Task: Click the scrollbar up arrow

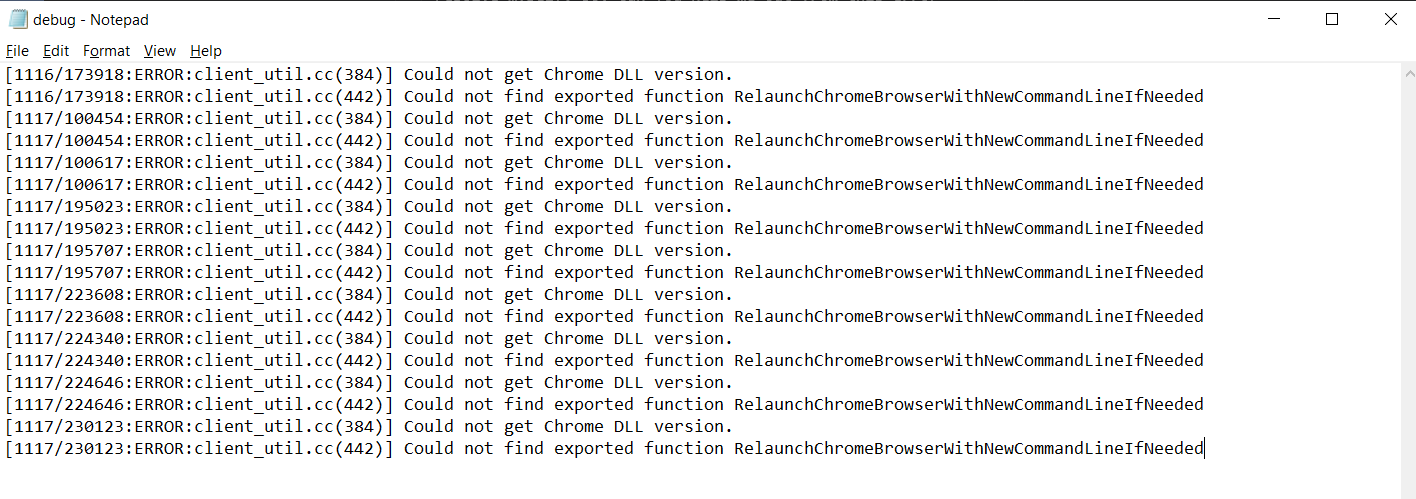Action: (x=1407, y=71)
